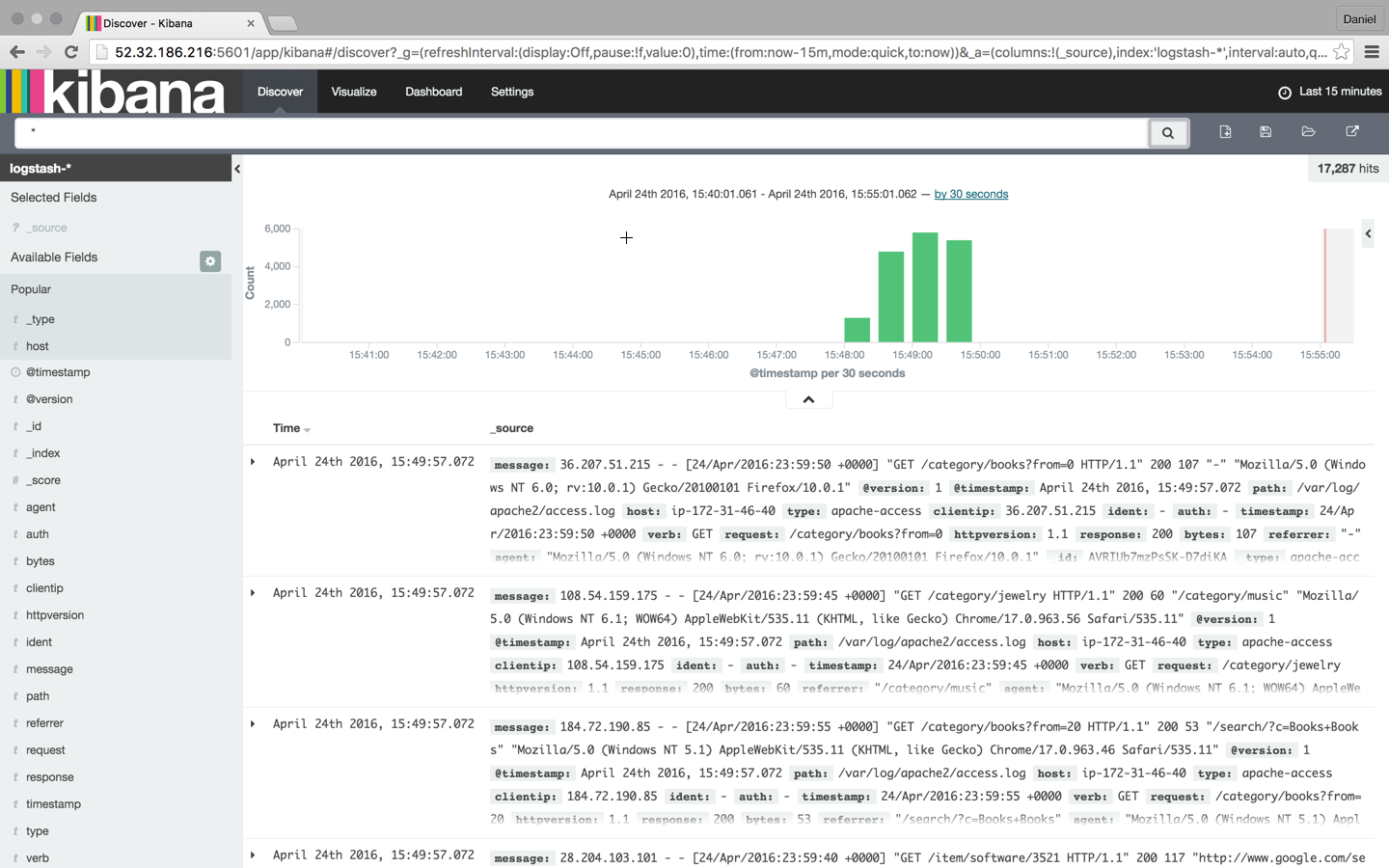Click the tallest green histogram bar

click(x=924, y=285)
